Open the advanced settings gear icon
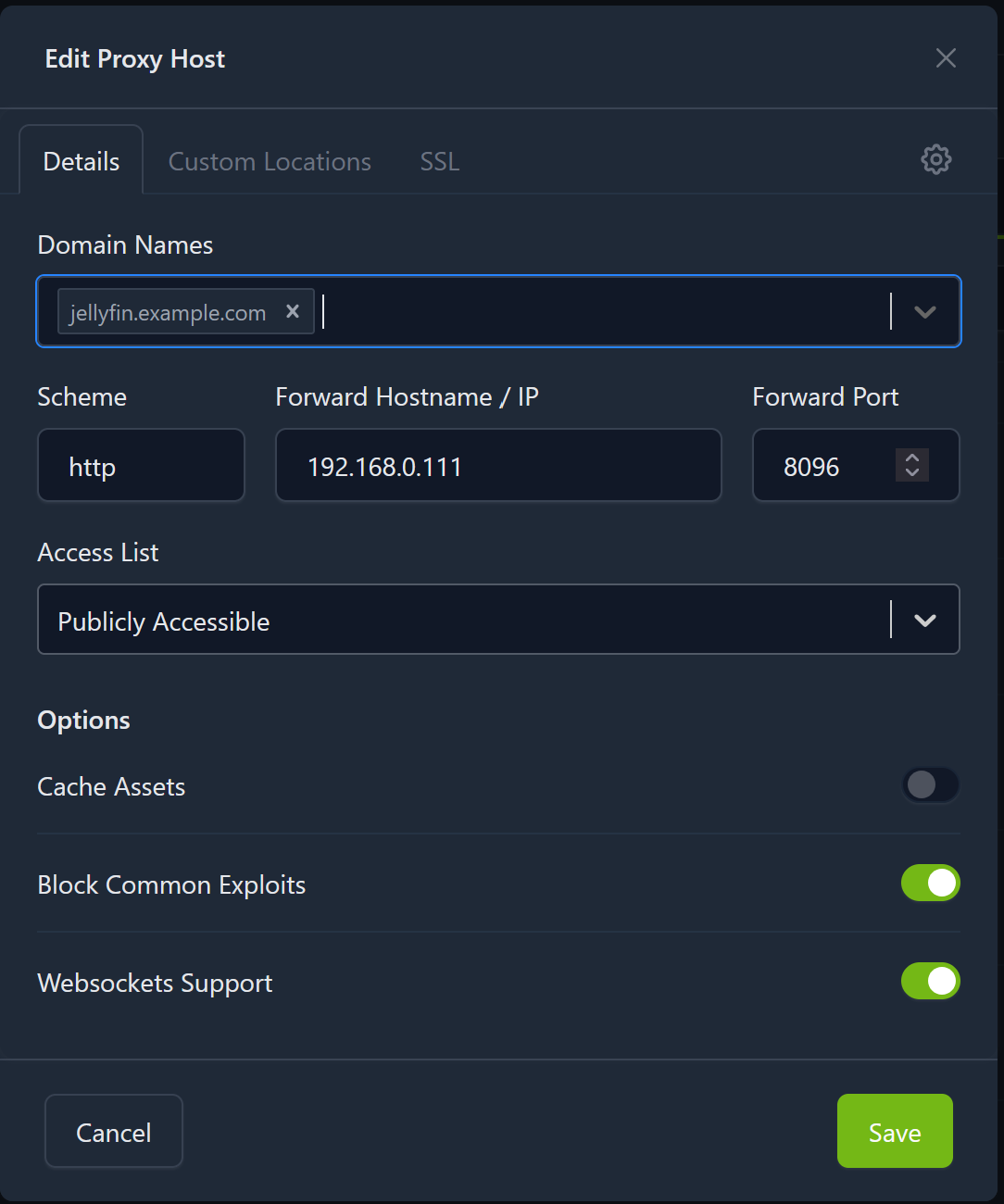Viewport: 1004px width, 1204px height. click(x=935, y=159)
